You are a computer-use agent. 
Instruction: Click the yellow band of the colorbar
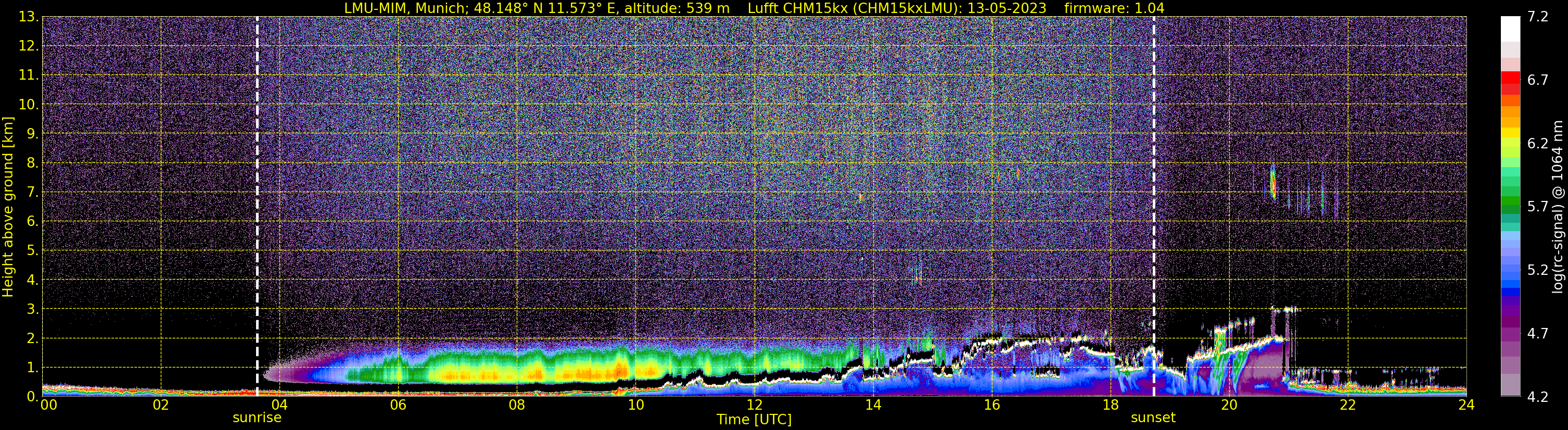pos(1510,133)
